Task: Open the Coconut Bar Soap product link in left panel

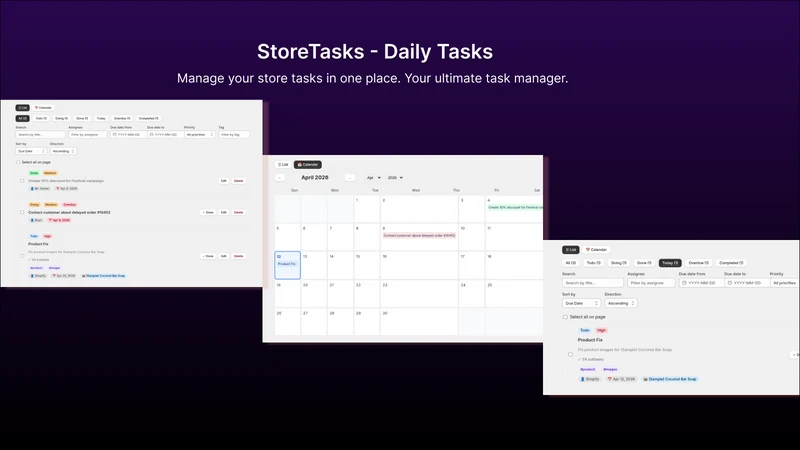Action: point(104,276)
